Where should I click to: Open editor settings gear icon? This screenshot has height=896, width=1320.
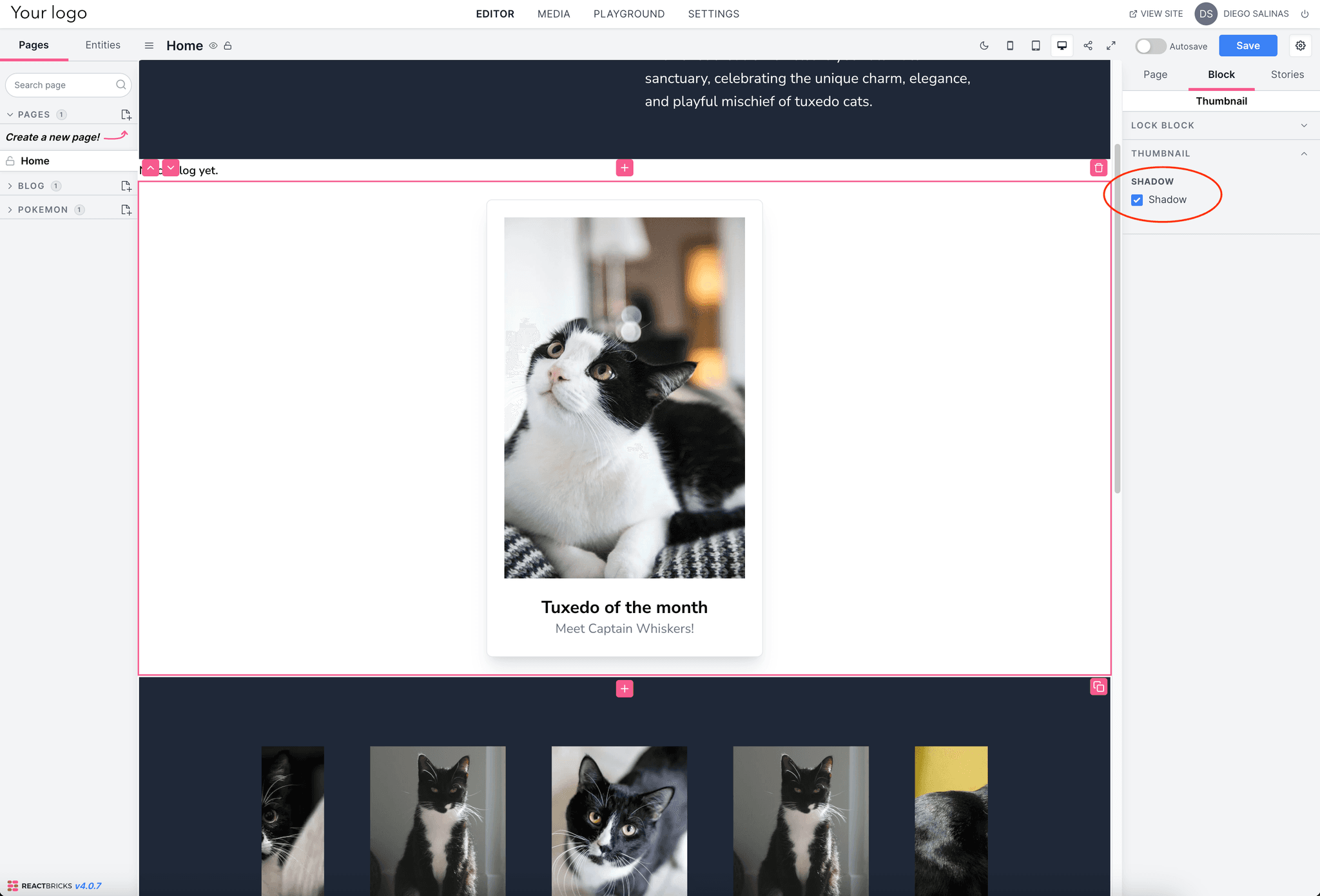point(1301,46)
